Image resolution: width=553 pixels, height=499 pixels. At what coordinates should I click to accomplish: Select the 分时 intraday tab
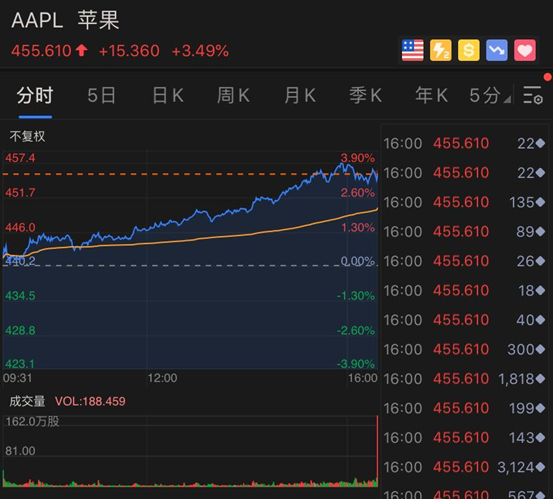pos(35,95)
